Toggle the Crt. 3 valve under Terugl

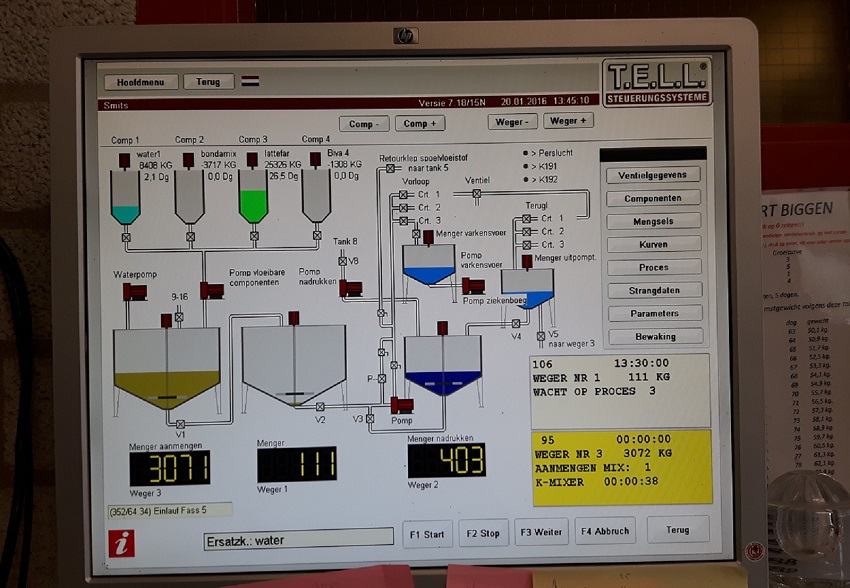527,243
